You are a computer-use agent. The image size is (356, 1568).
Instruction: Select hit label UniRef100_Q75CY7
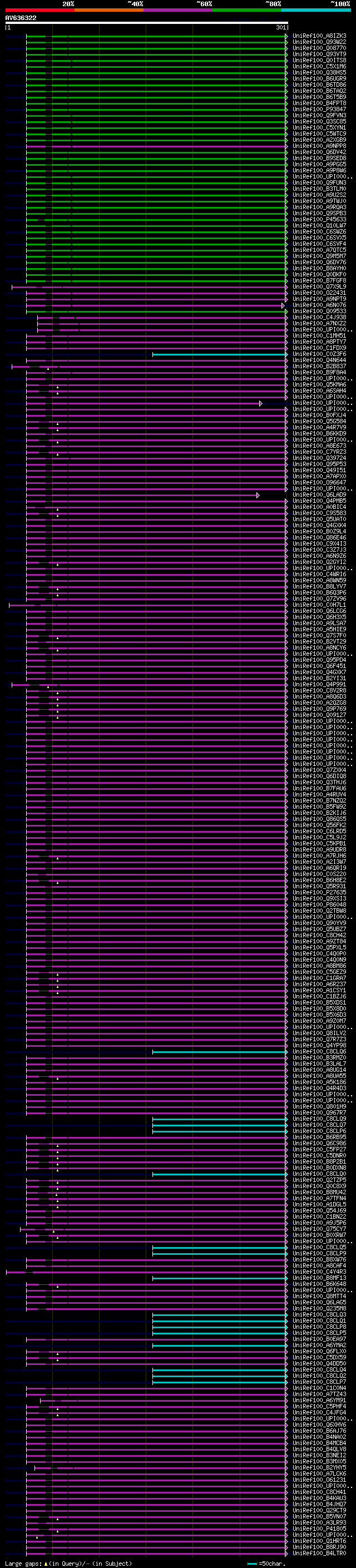click(x=319, y=1229)
